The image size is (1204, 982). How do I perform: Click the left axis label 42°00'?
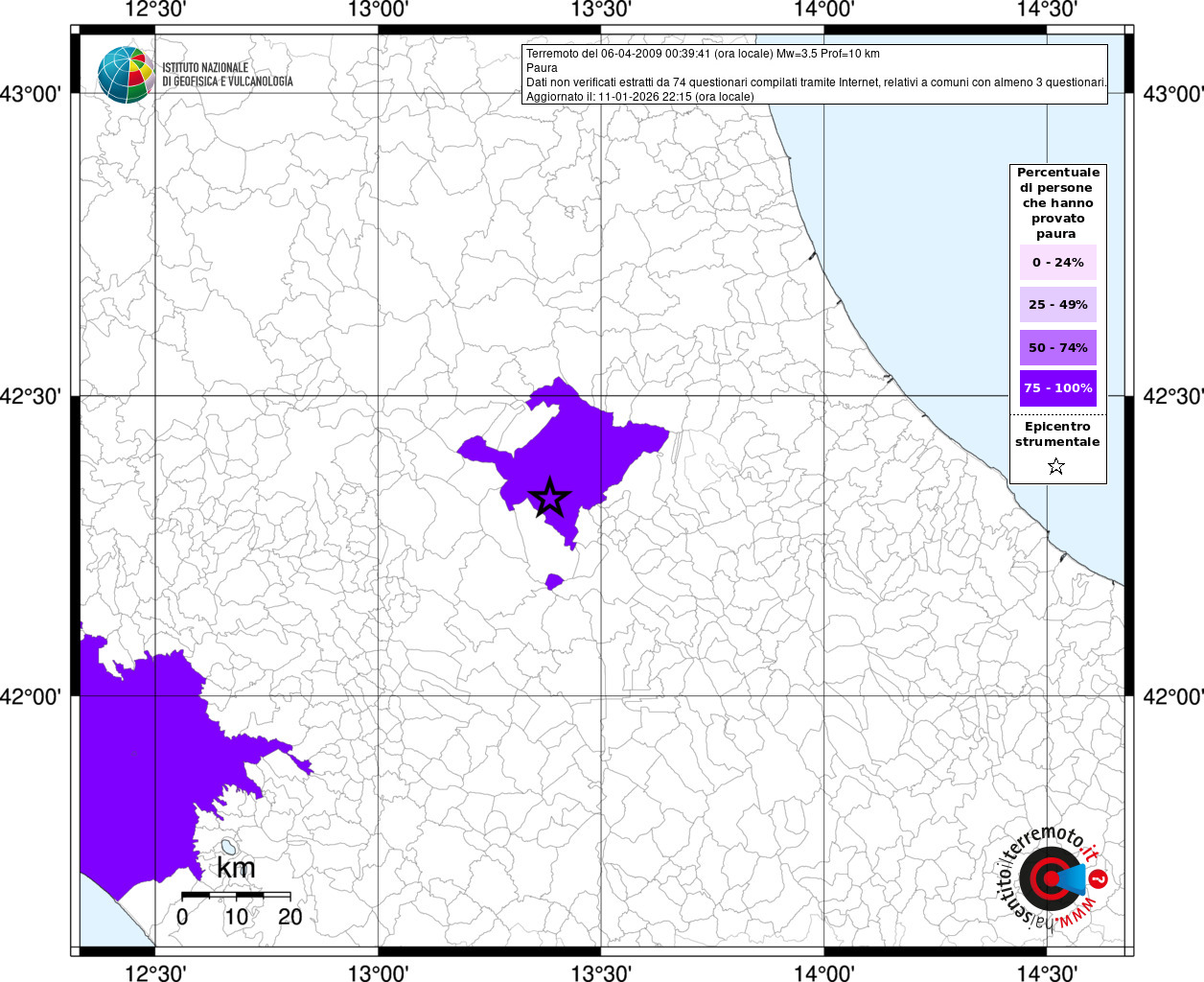click(31, 696)
